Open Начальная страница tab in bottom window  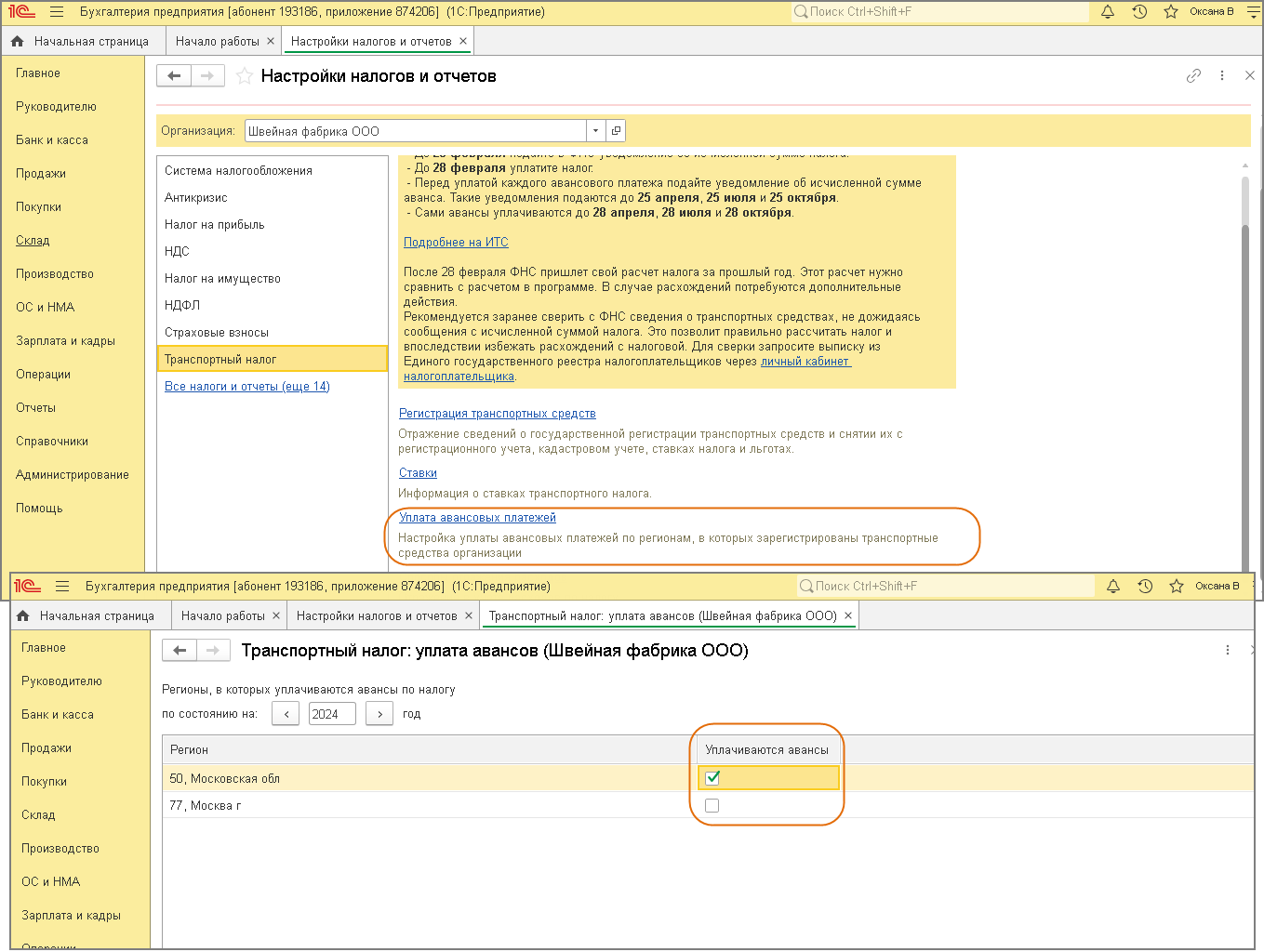[86, 615]
